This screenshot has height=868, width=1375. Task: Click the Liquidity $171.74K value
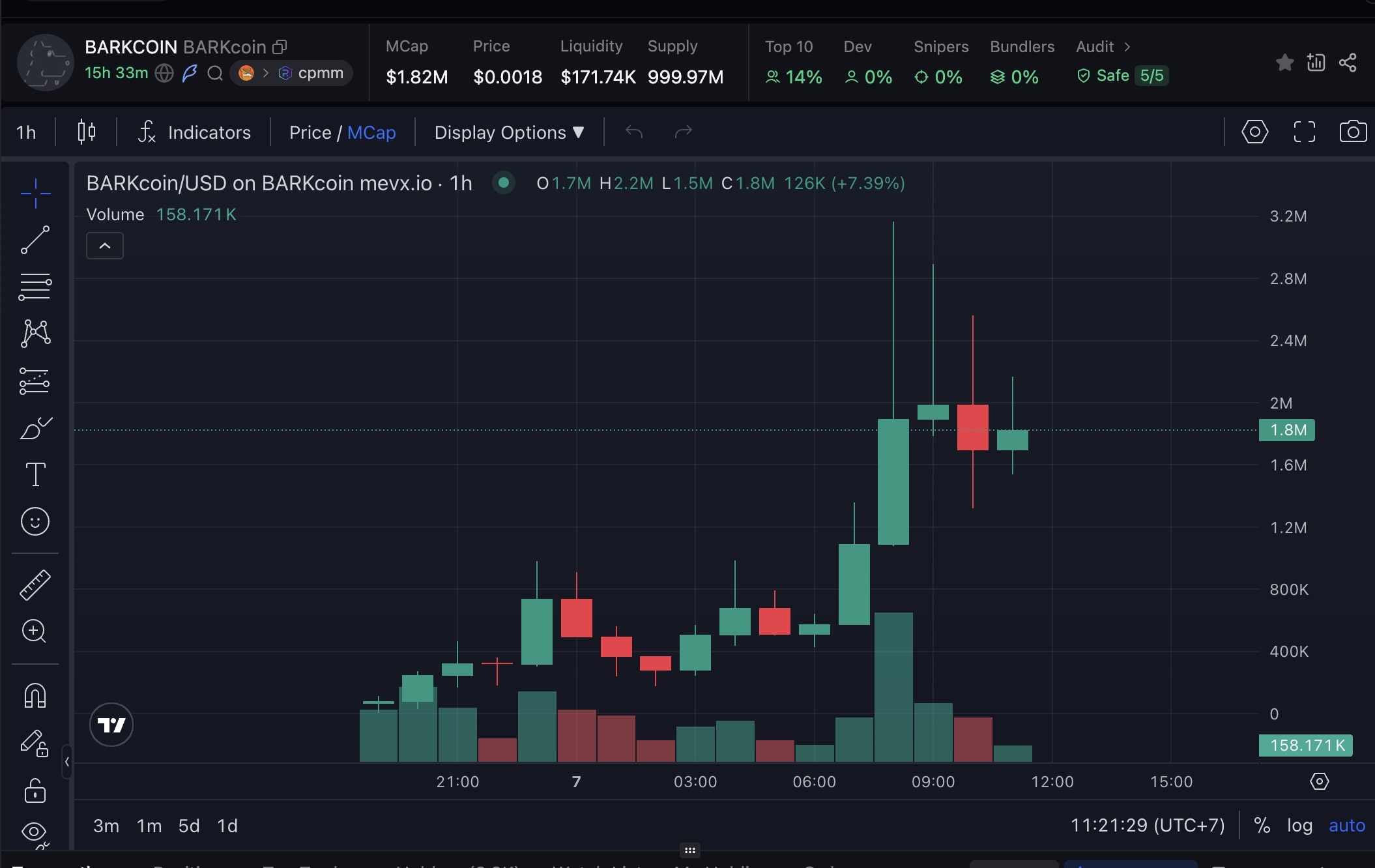click(x=598, y=77)
